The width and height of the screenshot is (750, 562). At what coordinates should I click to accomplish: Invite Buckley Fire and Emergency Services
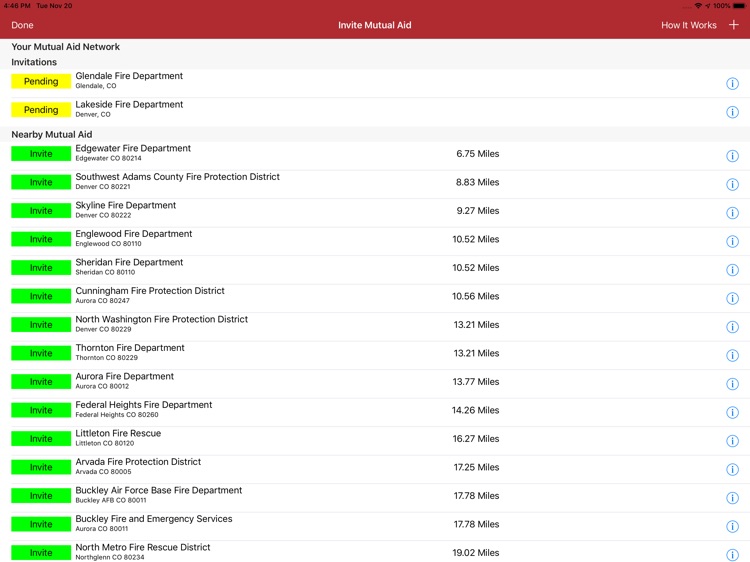tap(41, 524)
